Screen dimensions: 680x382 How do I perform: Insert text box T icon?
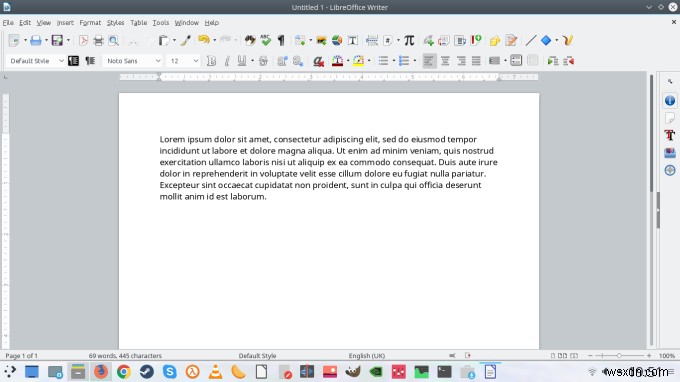click(353, 40)
